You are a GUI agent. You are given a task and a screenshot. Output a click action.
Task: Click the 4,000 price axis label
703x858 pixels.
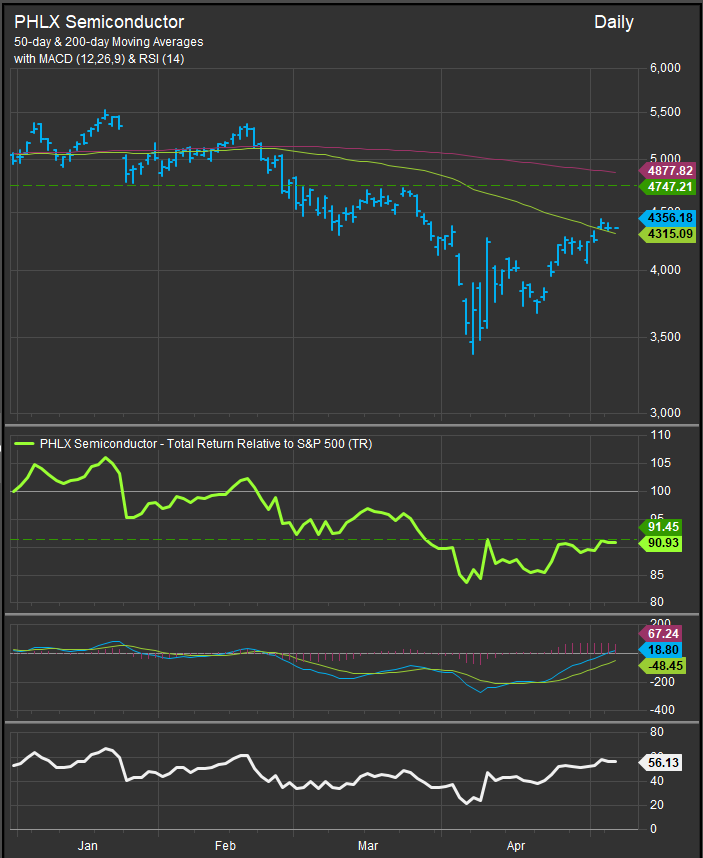(x=665, y=270)
